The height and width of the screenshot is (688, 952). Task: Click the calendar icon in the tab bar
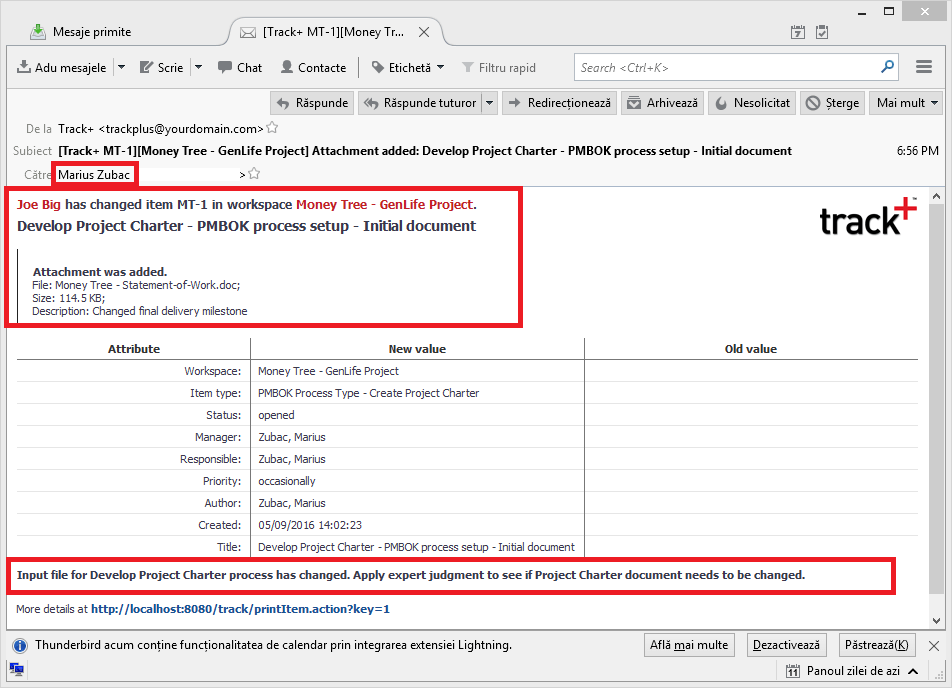pos(798,32)
